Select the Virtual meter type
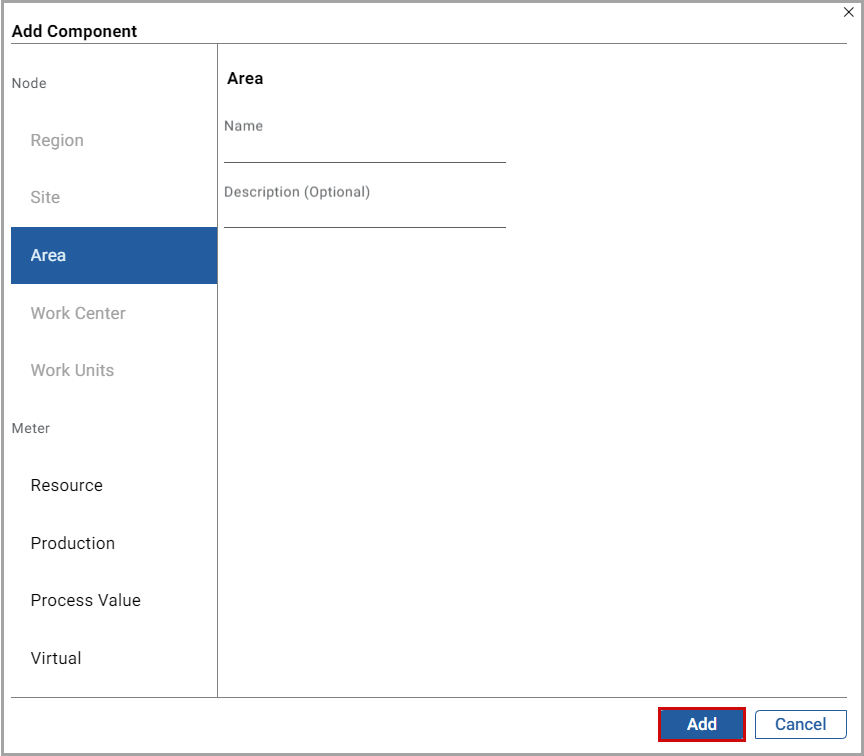 coord(56,658)
